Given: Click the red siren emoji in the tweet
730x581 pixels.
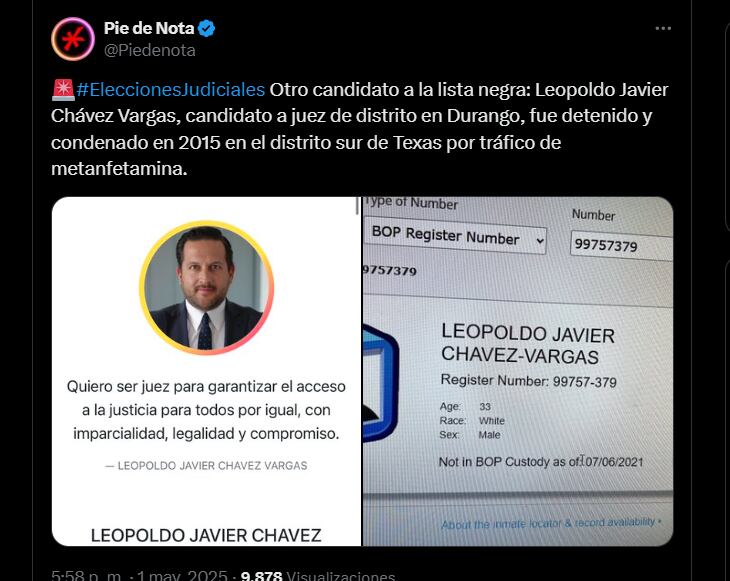Looking at the screenshot, I should point(63,89).
